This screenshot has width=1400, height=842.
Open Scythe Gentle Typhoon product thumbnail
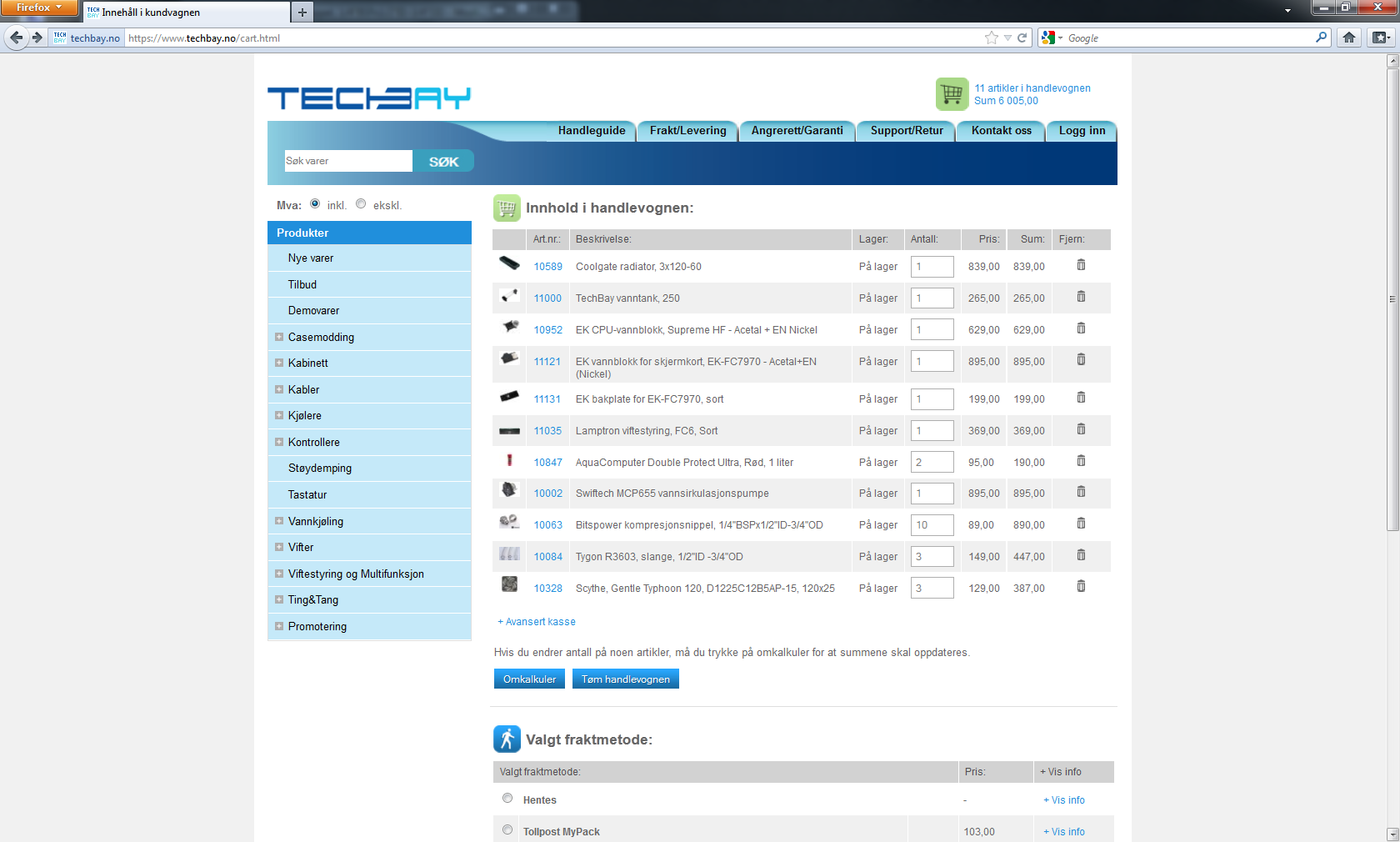pos(509,584)
